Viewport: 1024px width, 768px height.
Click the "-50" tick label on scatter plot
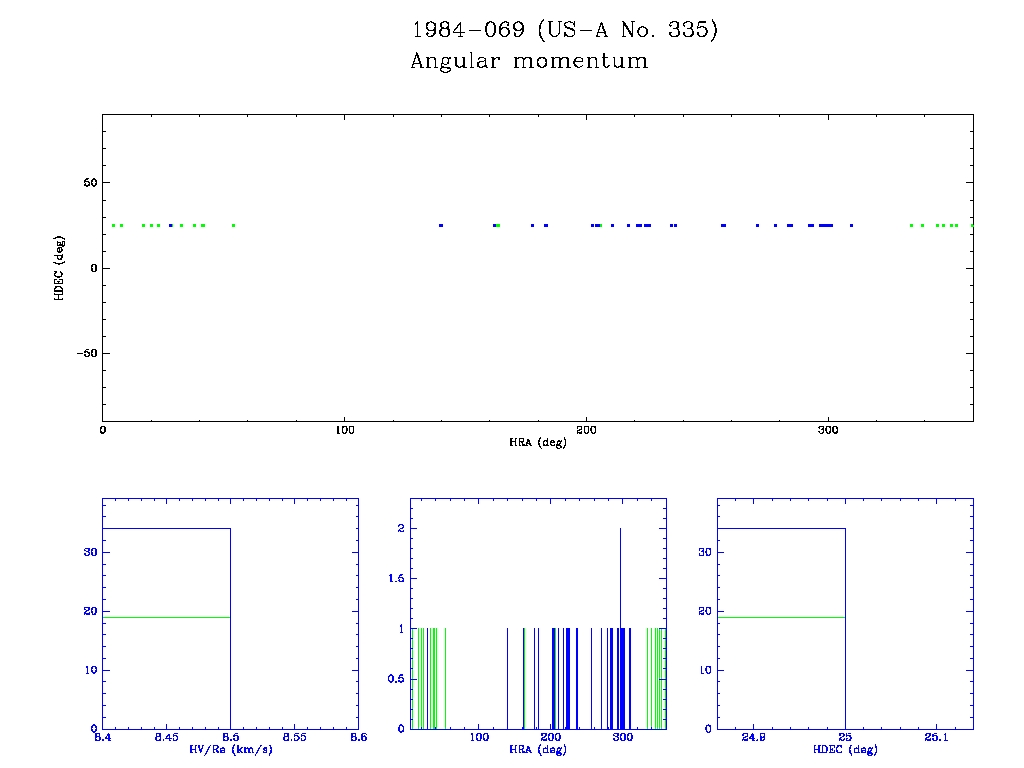[x=84, y=353]
